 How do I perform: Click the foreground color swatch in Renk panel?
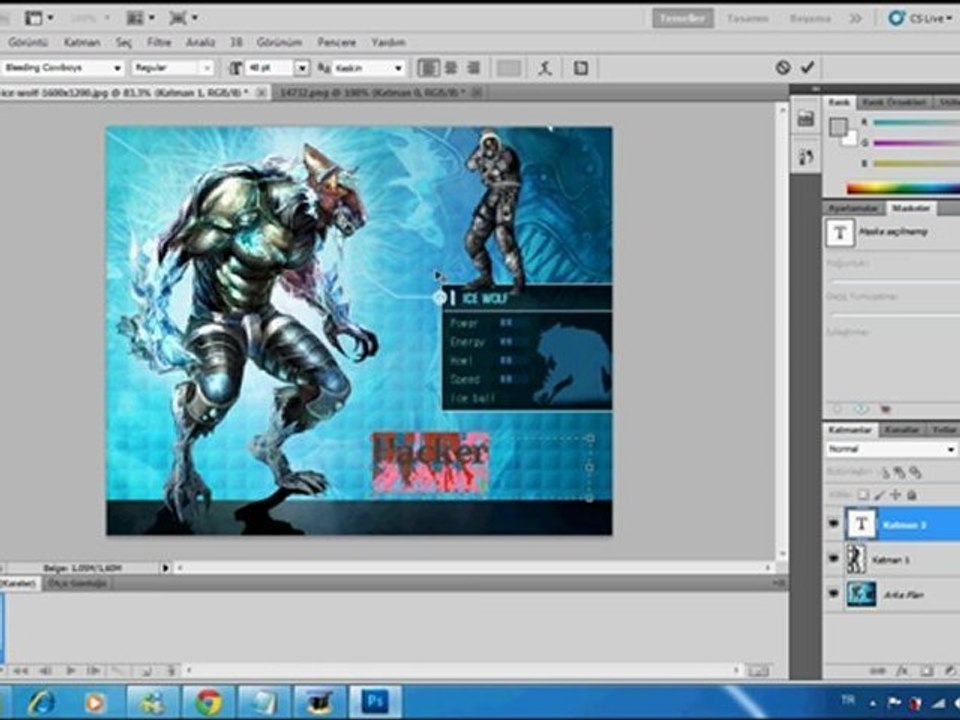coord(838,127)
